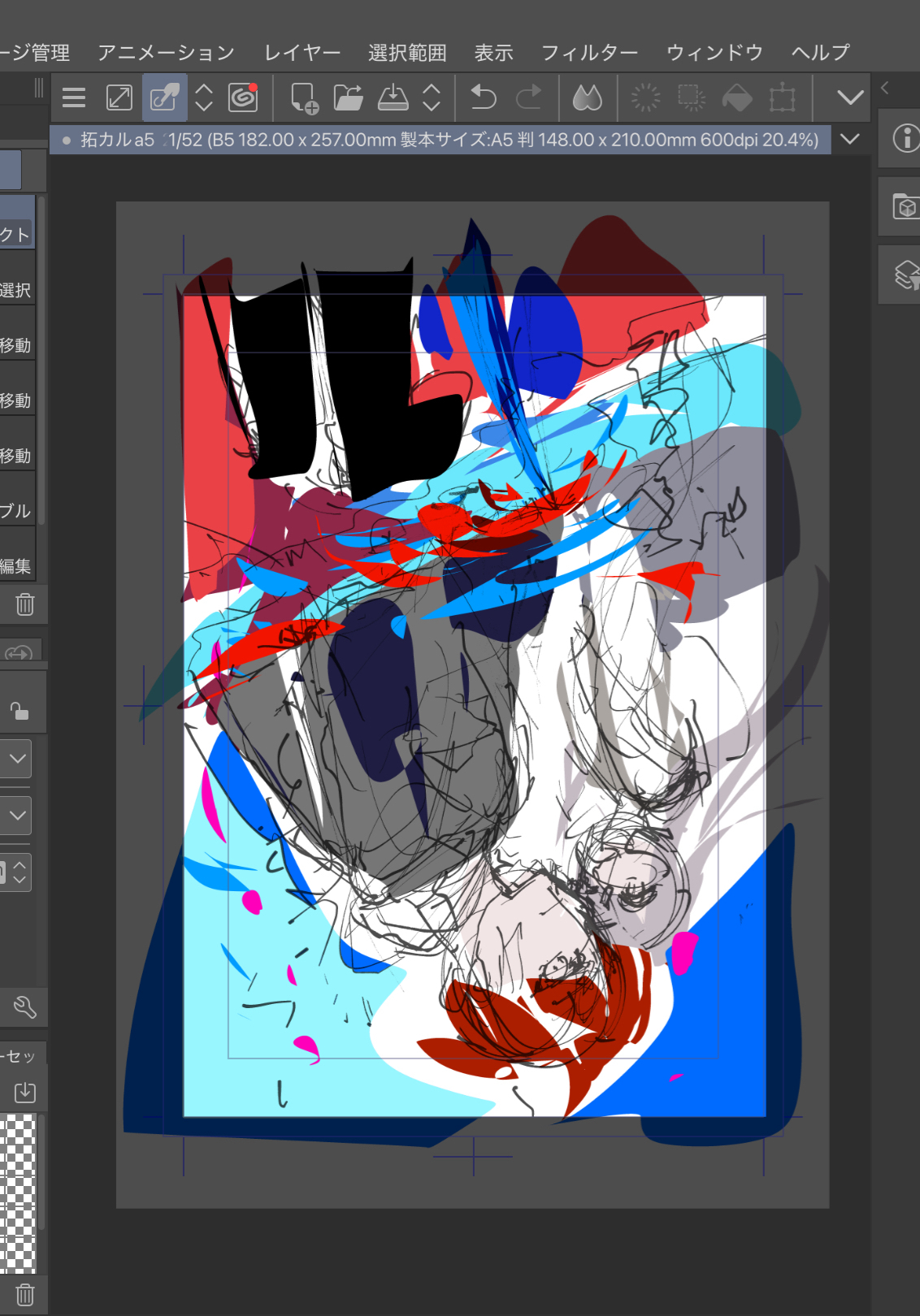The image size is (920, 1316).
Task: Open the レイヤー menu
Action: coord(302,53)
